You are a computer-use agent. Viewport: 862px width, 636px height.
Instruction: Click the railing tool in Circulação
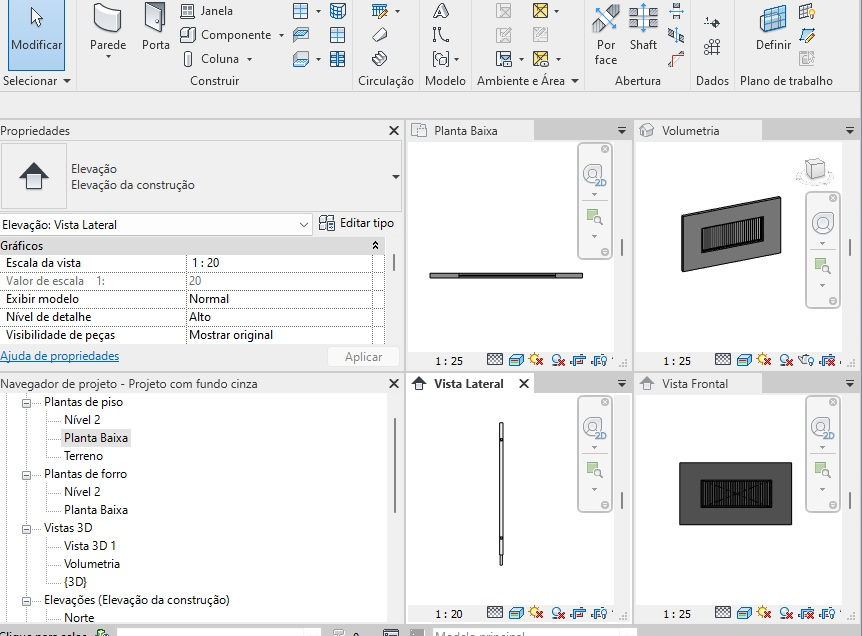coord(380,11)
